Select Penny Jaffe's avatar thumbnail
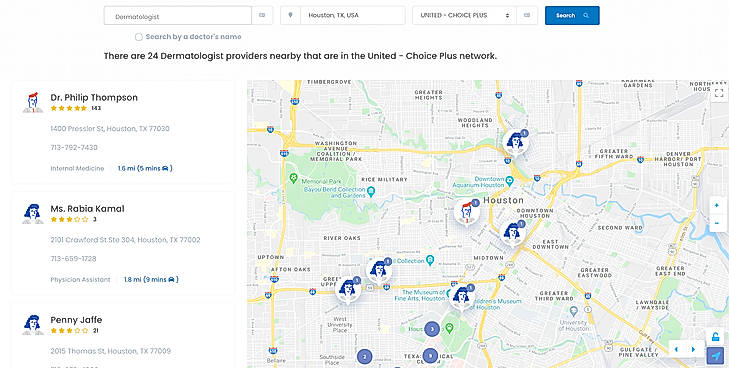Screen dimensions: 729x368 coord(33,325)
